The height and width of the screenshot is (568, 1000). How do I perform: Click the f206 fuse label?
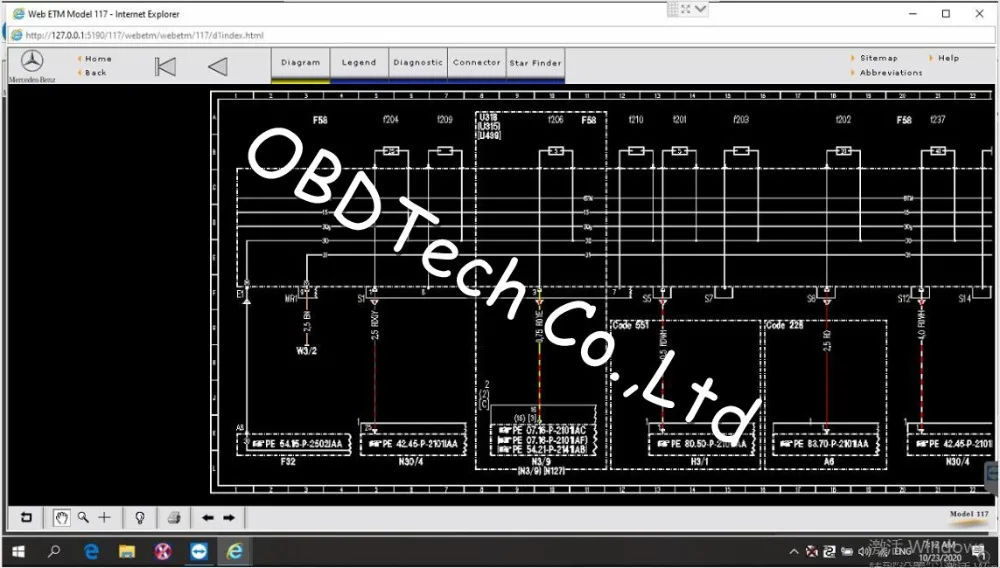pyautogui.click(x=555, y=120)
